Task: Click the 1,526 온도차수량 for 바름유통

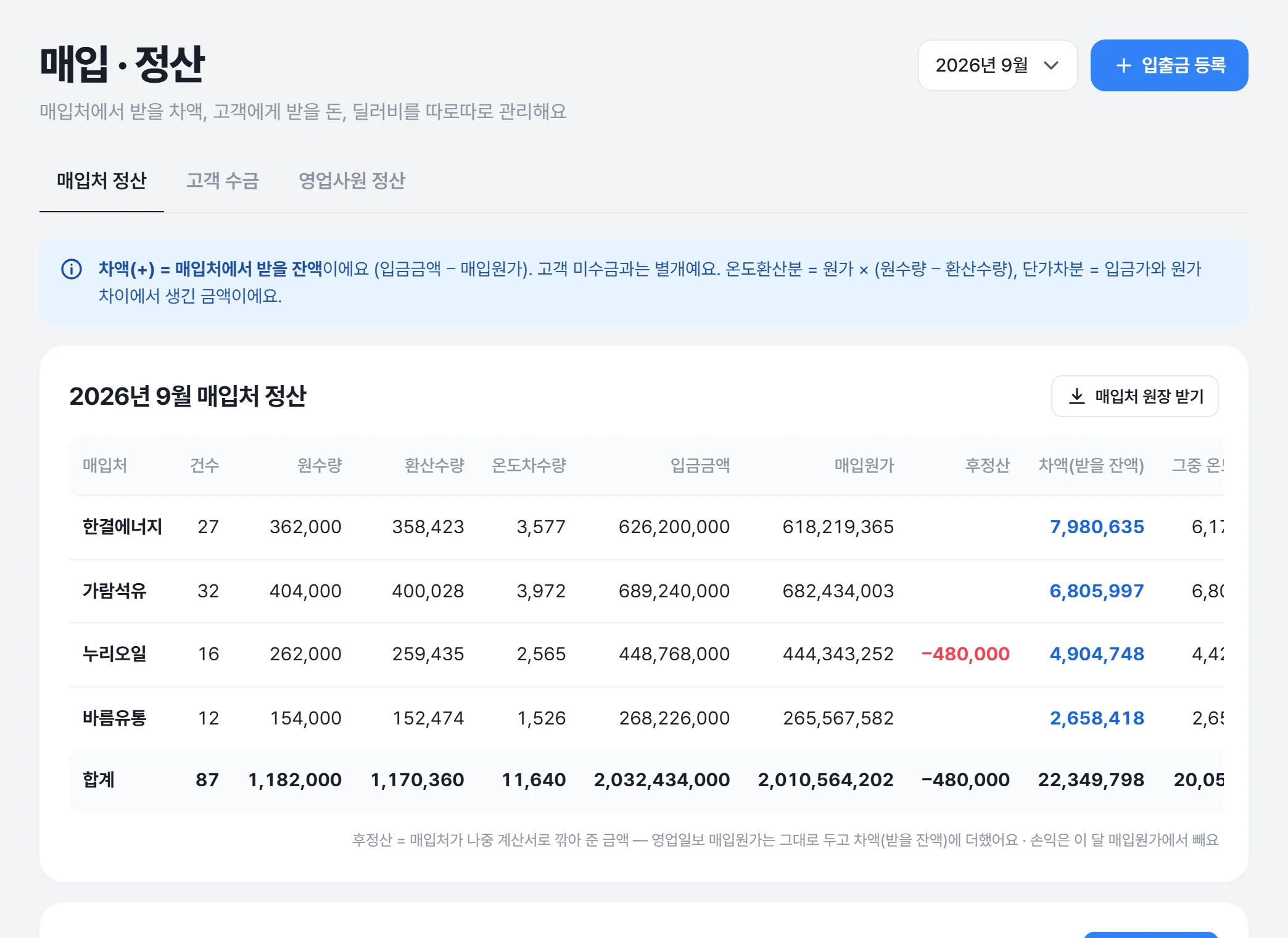Action: point(542,718)
